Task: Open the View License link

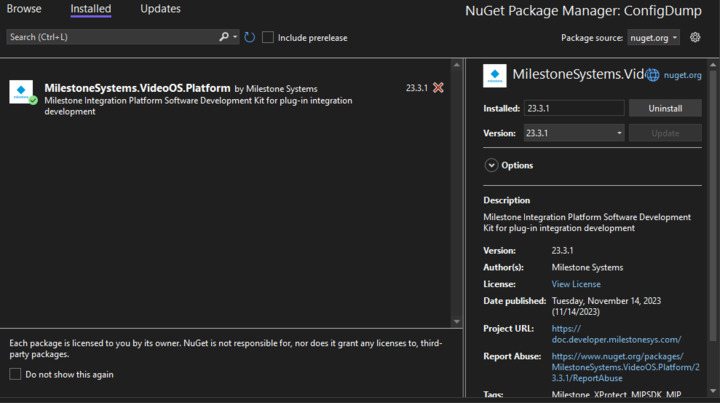Action: (x=574, y=284)
